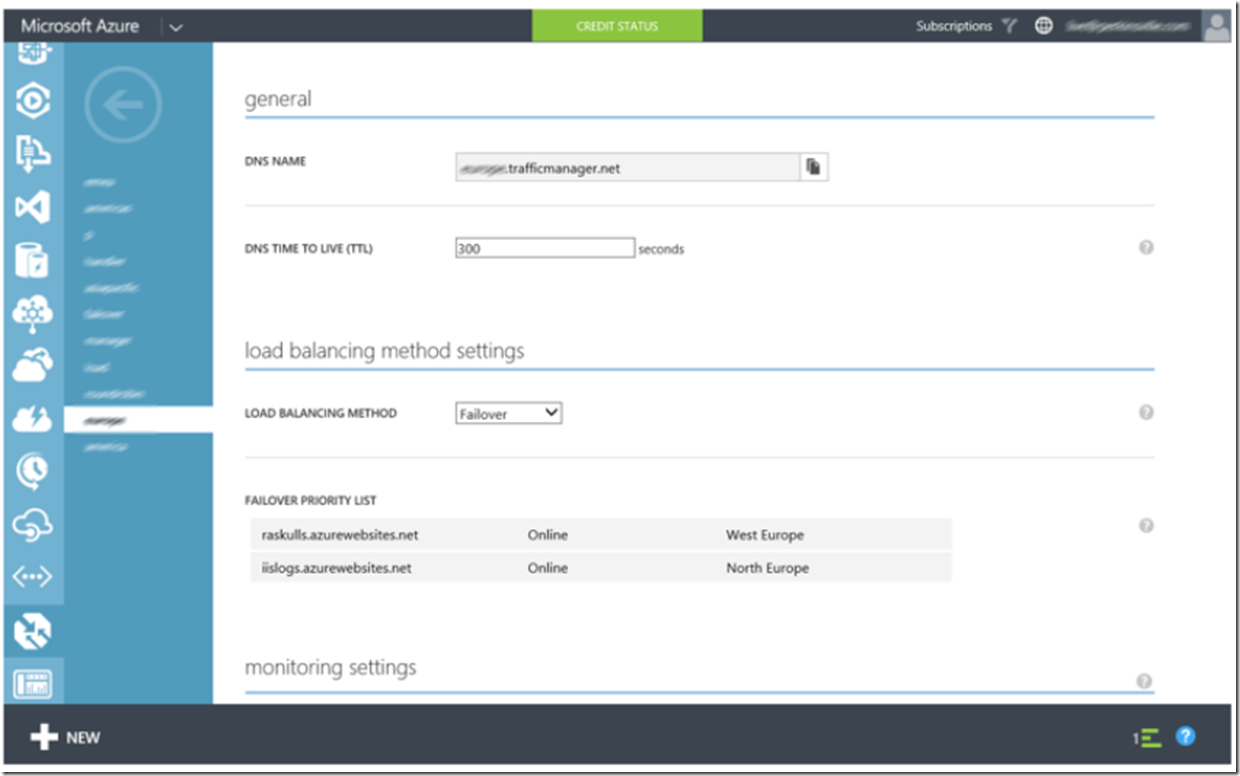Viewport: 1240px width, 776px height.
Task: Select the cloud with lightning bolt icon
Action: (32, 419)
